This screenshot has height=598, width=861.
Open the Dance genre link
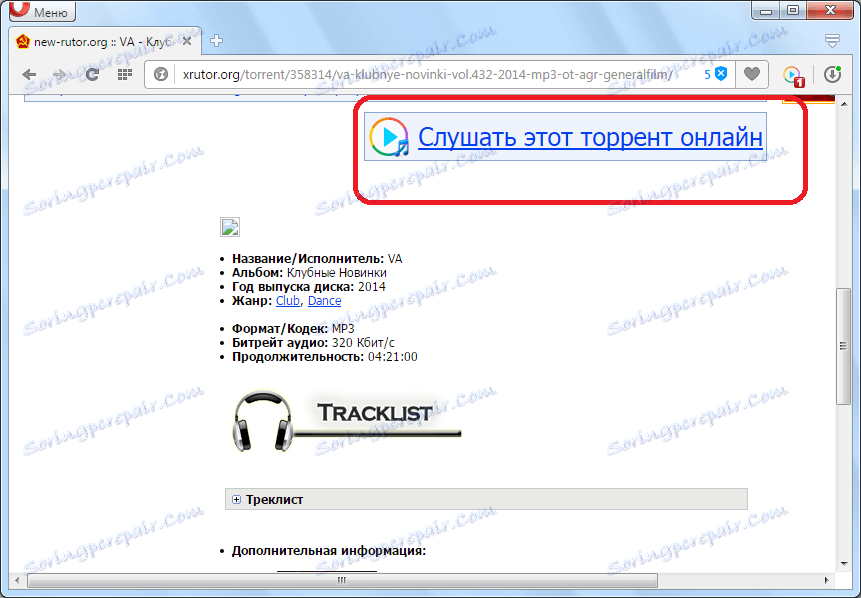click(325, 301)
